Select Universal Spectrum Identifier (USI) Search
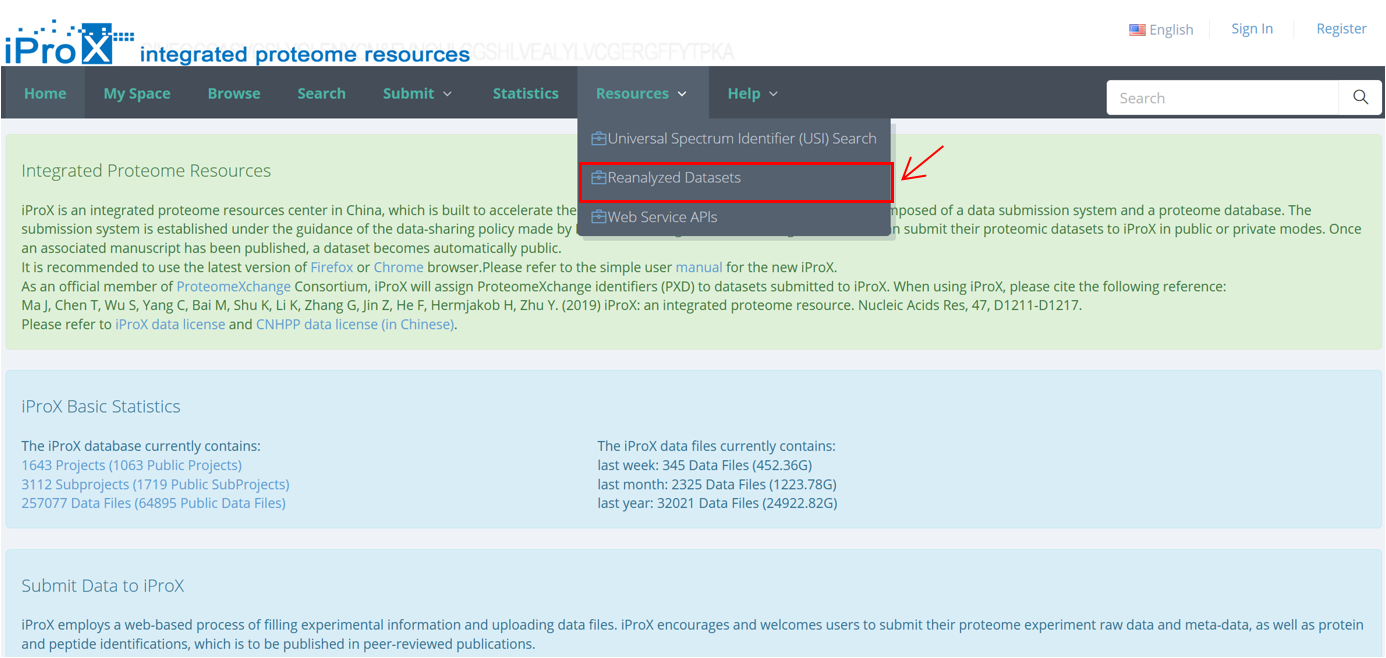Screen dimensions: 1386x658 pos(734,138)
